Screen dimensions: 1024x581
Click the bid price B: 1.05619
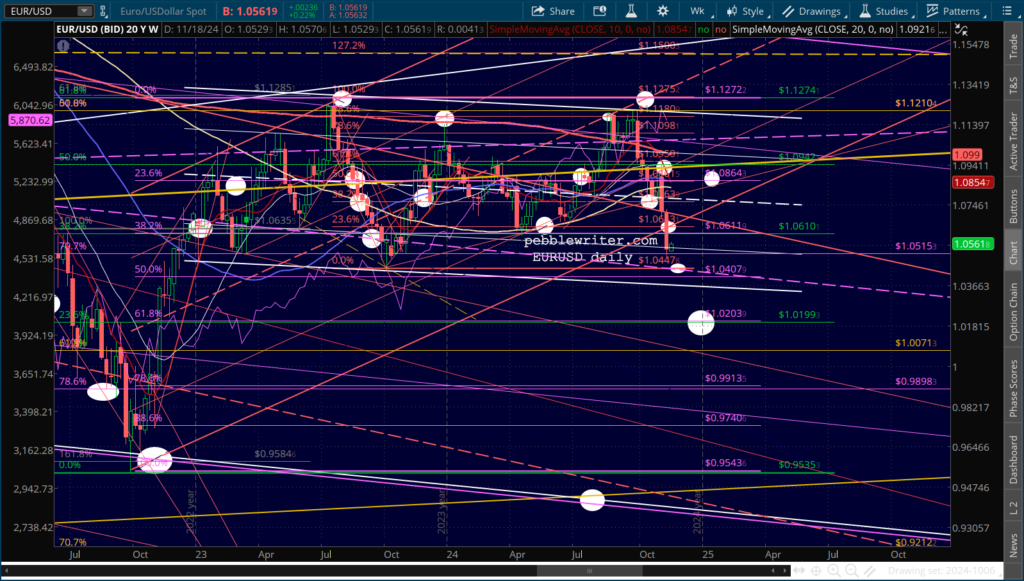[249, 11]
